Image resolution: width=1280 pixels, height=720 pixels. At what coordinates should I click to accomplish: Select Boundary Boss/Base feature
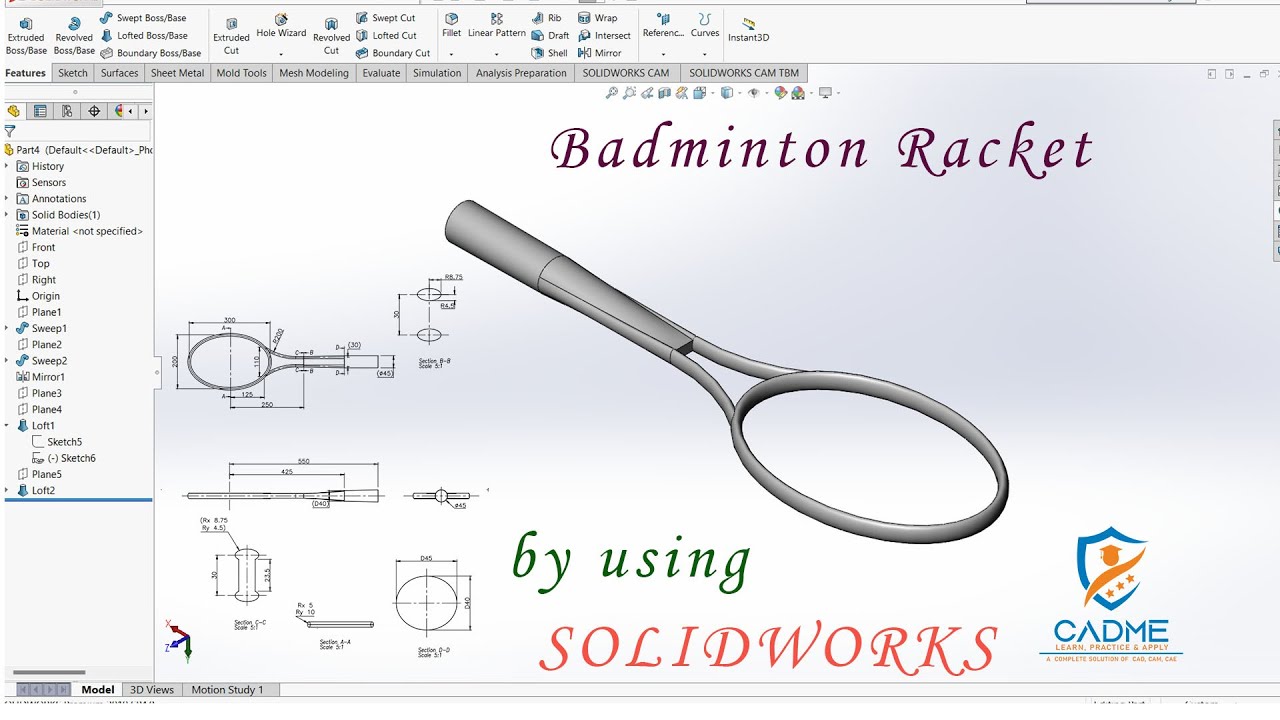pyautogui.click(x=150, y=53)
